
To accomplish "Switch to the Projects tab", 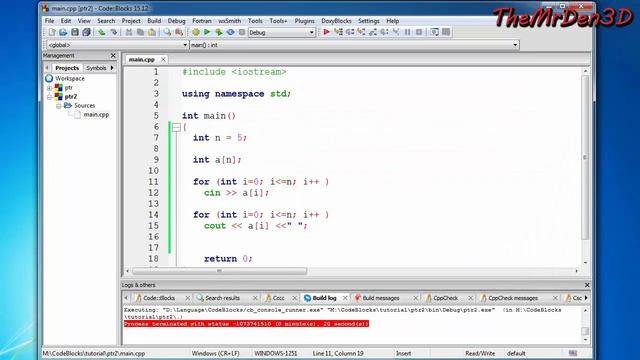I will tap(67, 68).
